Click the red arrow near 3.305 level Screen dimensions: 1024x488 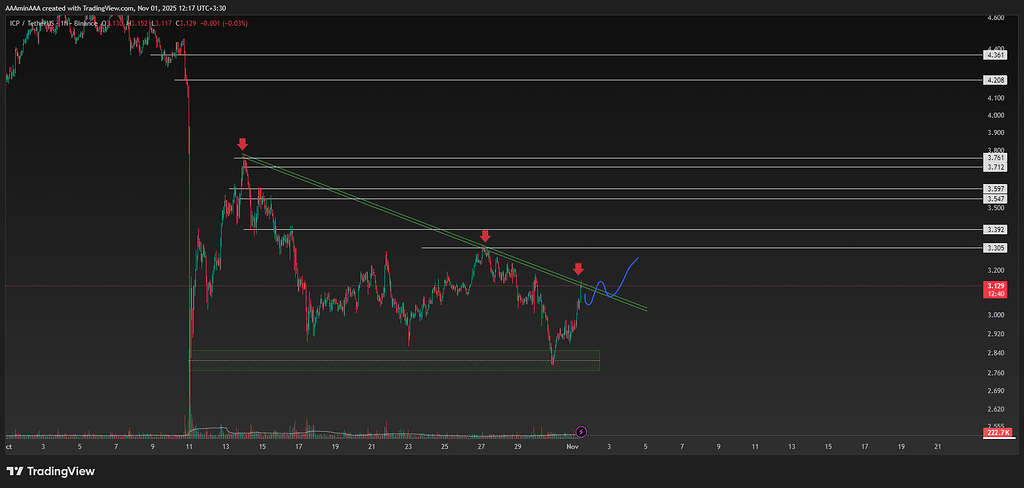click(485, 236)
